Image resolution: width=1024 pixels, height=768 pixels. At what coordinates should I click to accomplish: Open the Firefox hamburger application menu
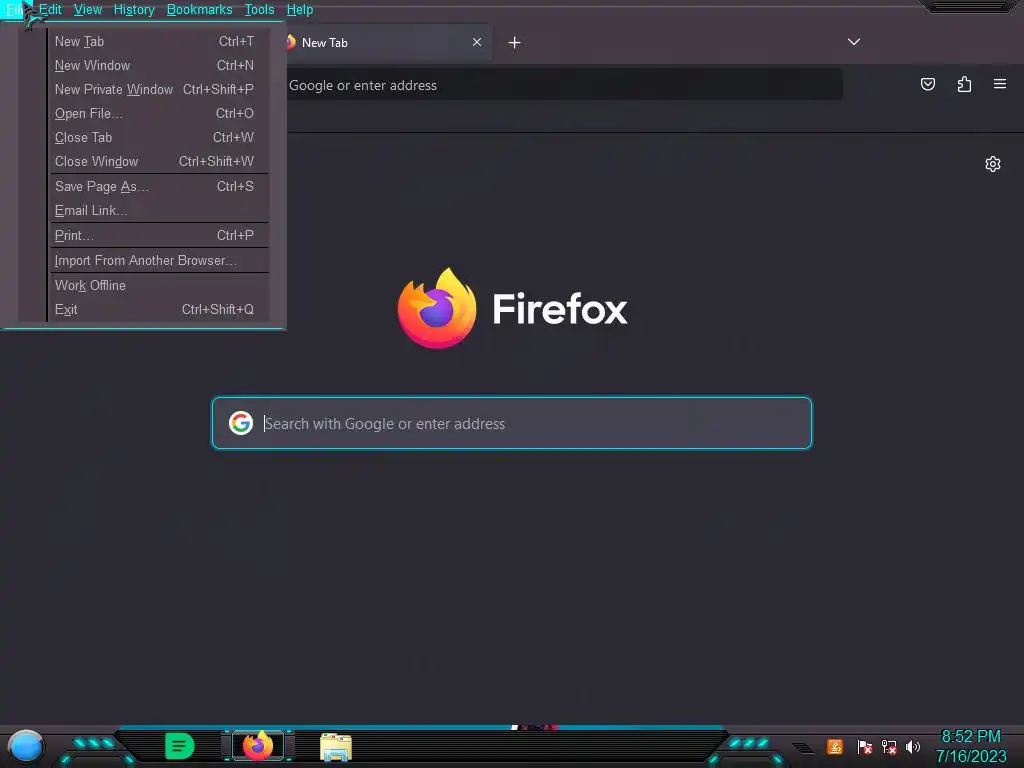click(999, 84)
